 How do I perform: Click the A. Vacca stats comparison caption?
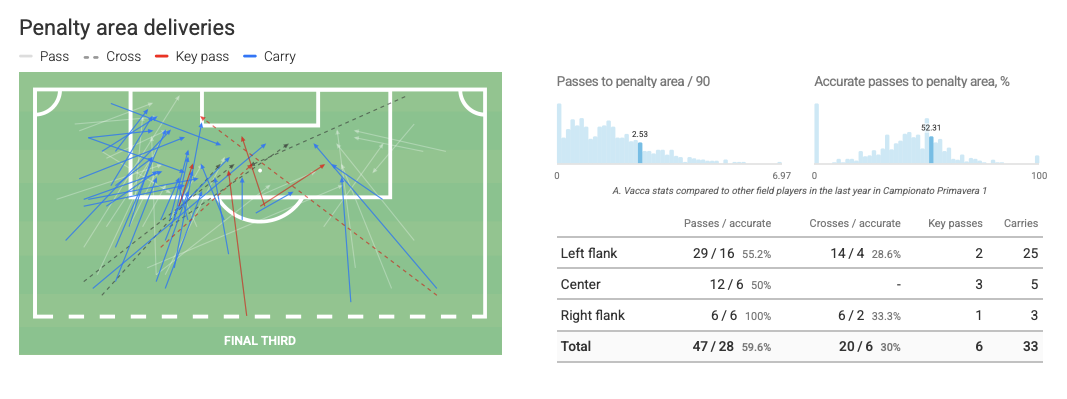pyautogui.click(x=800, y=191)
